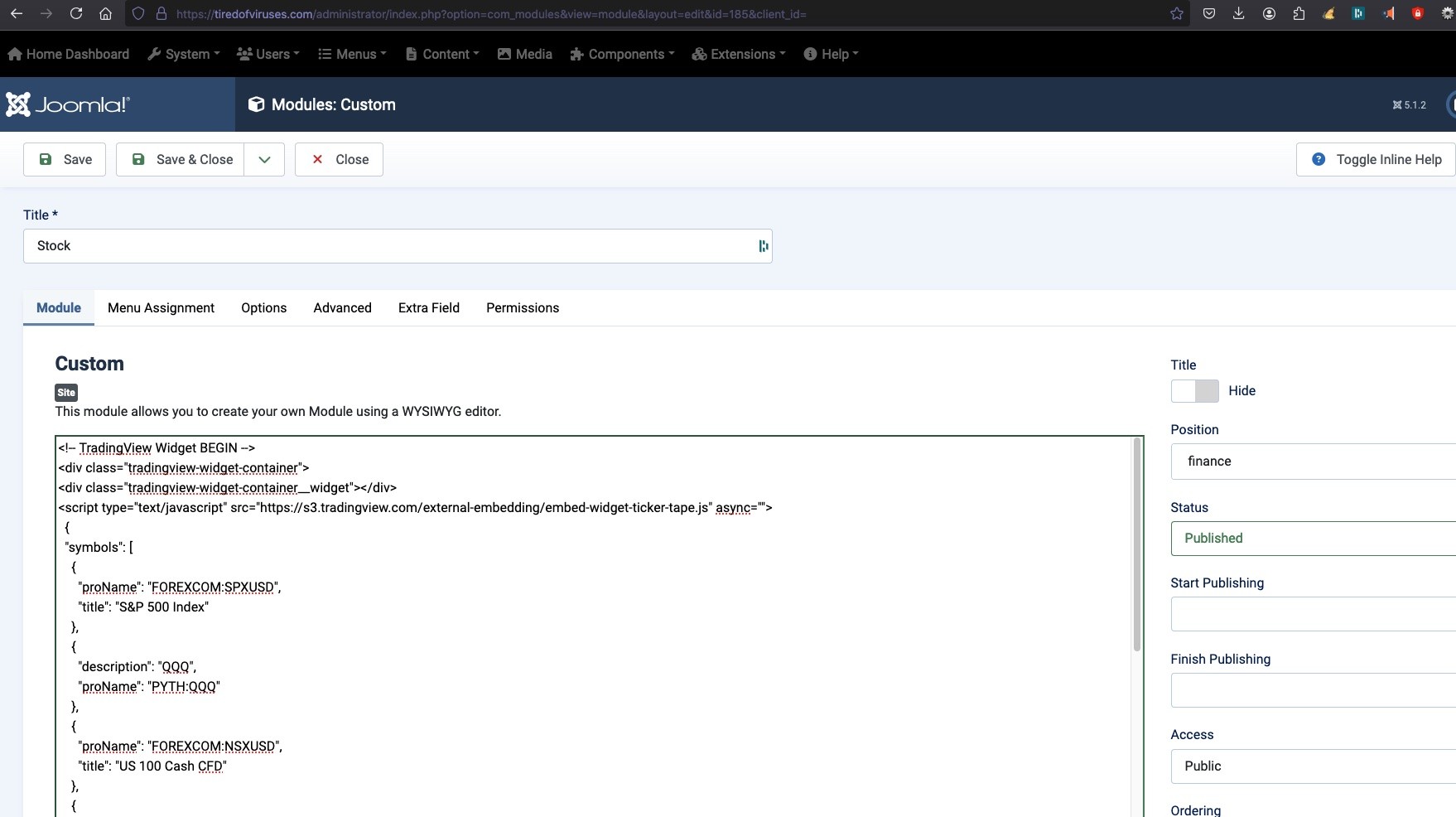Open the Components menu
The width and height of the screenshot is (1456, 817).
point(623,54)
